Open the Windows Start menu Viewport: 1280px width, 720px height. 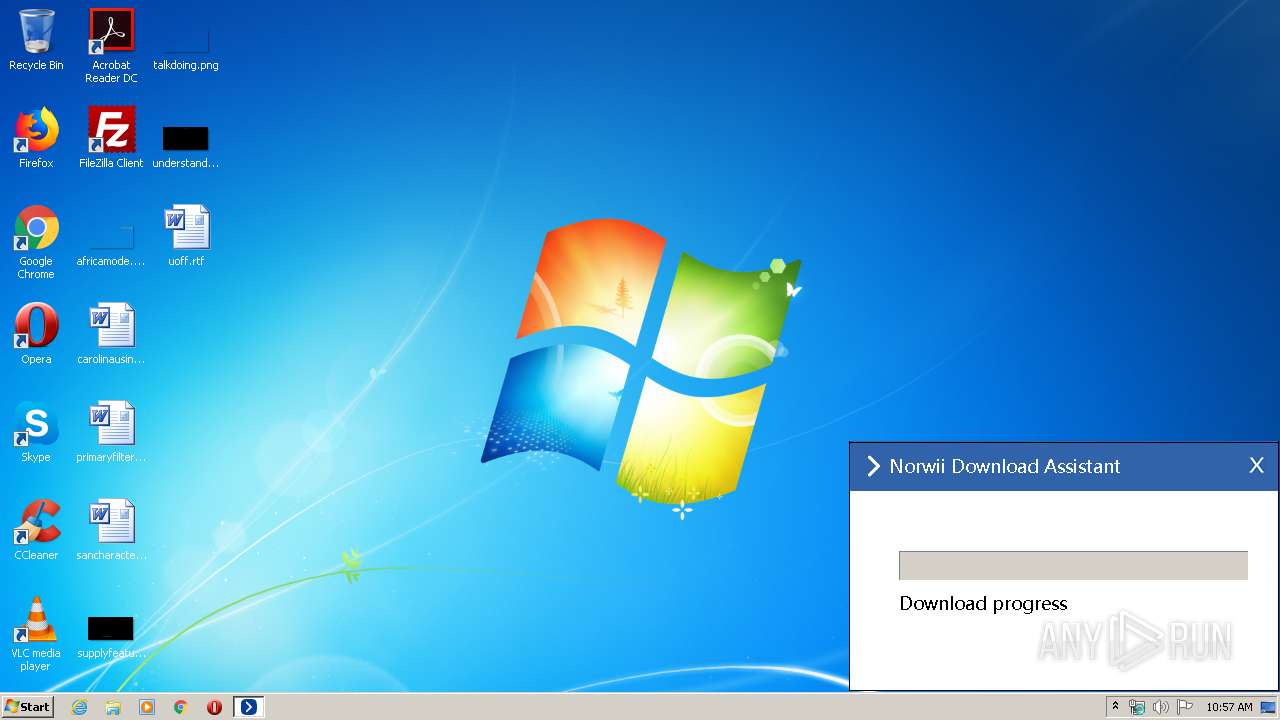click(x=27, y=707)
